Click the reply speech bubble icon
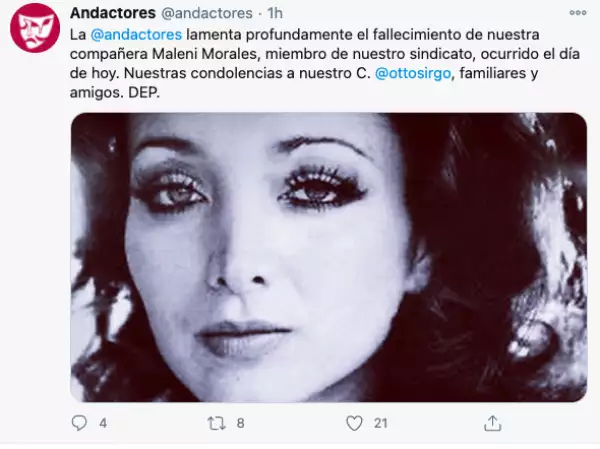The height and width of the screenshot is (449, 600). 79,423
